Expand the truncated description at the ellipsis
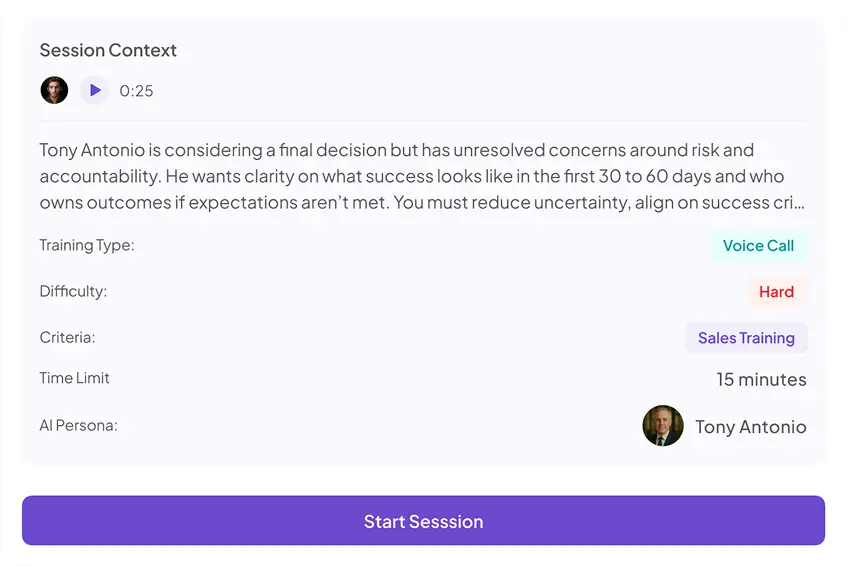Screen dimensions: 848x566 (x=798, y=203)
